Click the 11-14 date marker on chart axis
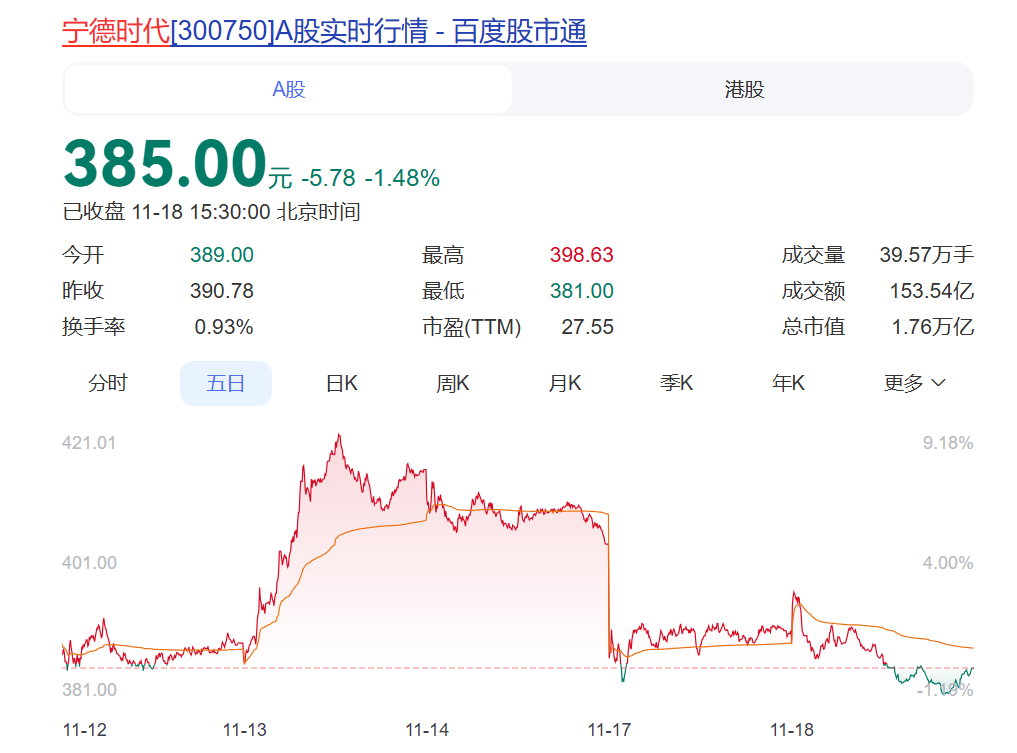The height and width of the screenshot is (753, 1017). pyautogui.click(x=427, y=730)
